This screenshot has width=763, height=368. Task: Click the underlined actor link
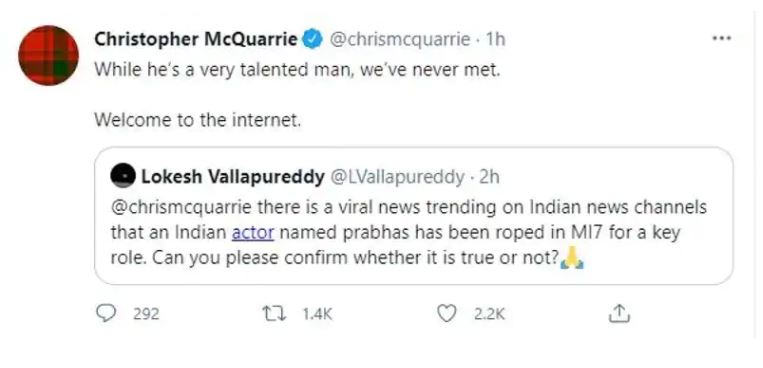253,233
